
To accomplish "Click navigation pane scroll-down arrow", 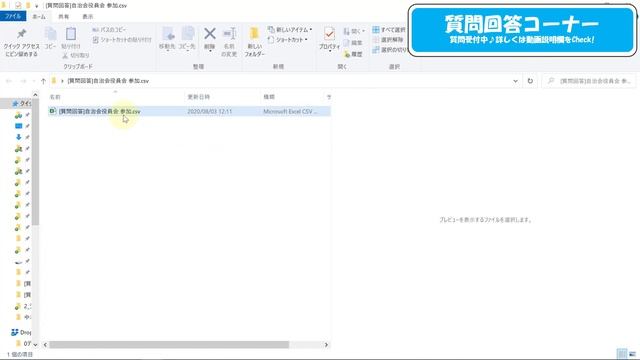I will pos(36,344).
